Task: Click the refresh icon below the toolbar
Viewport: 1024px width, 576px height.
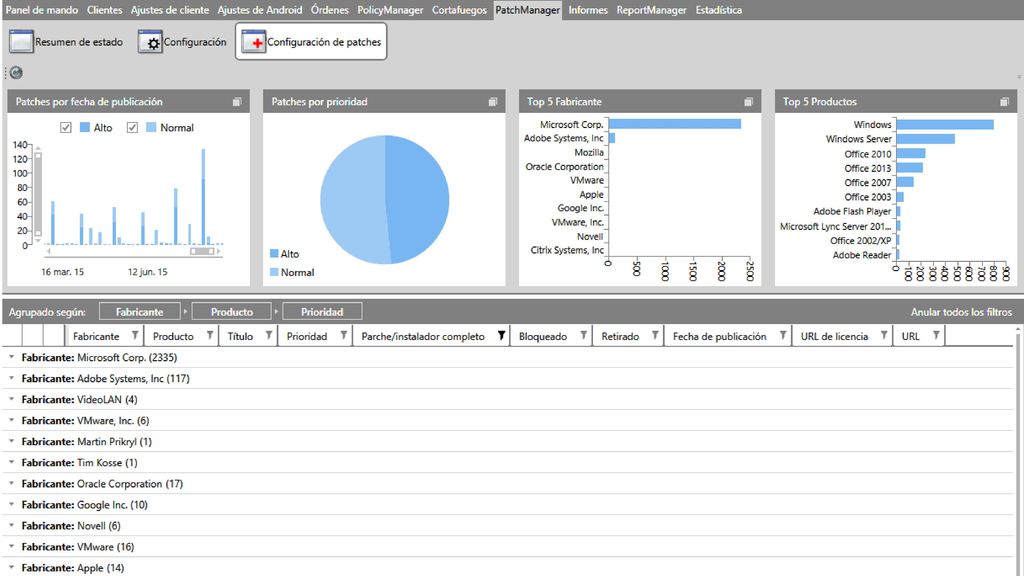Action: [x=16, y=72]
